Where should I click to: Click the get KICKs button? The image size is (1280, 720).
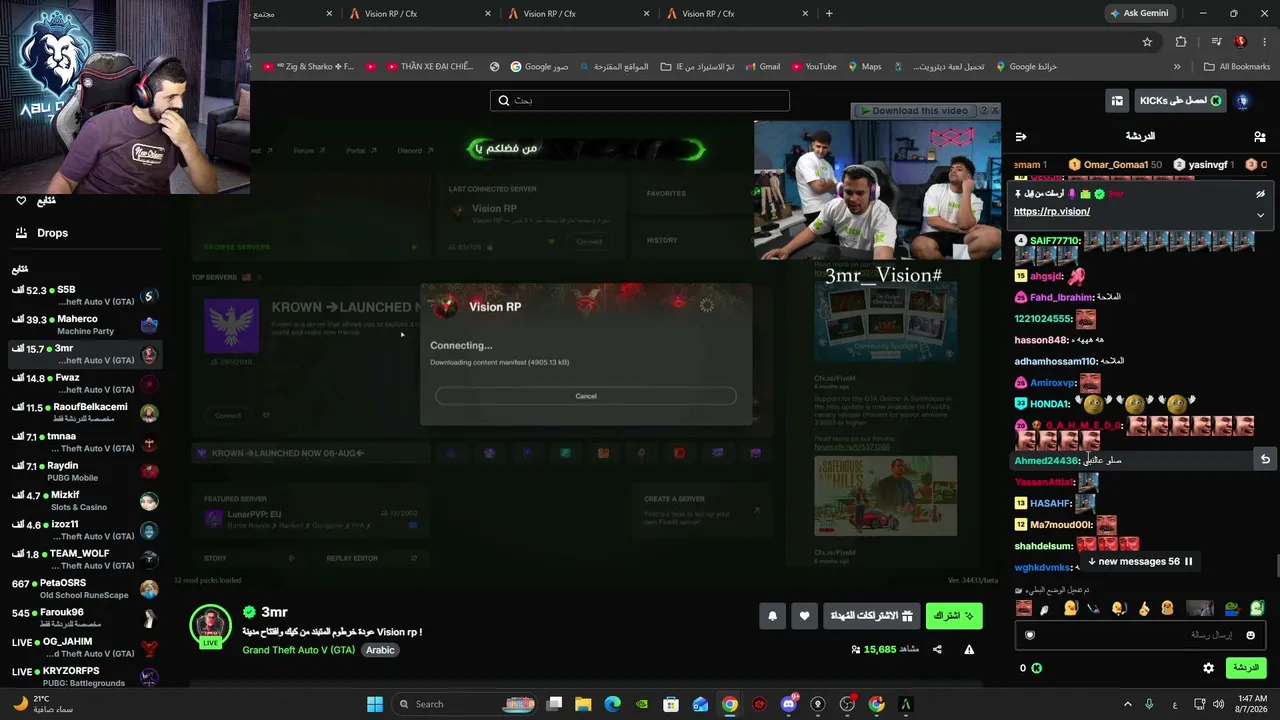point(1181,101)
